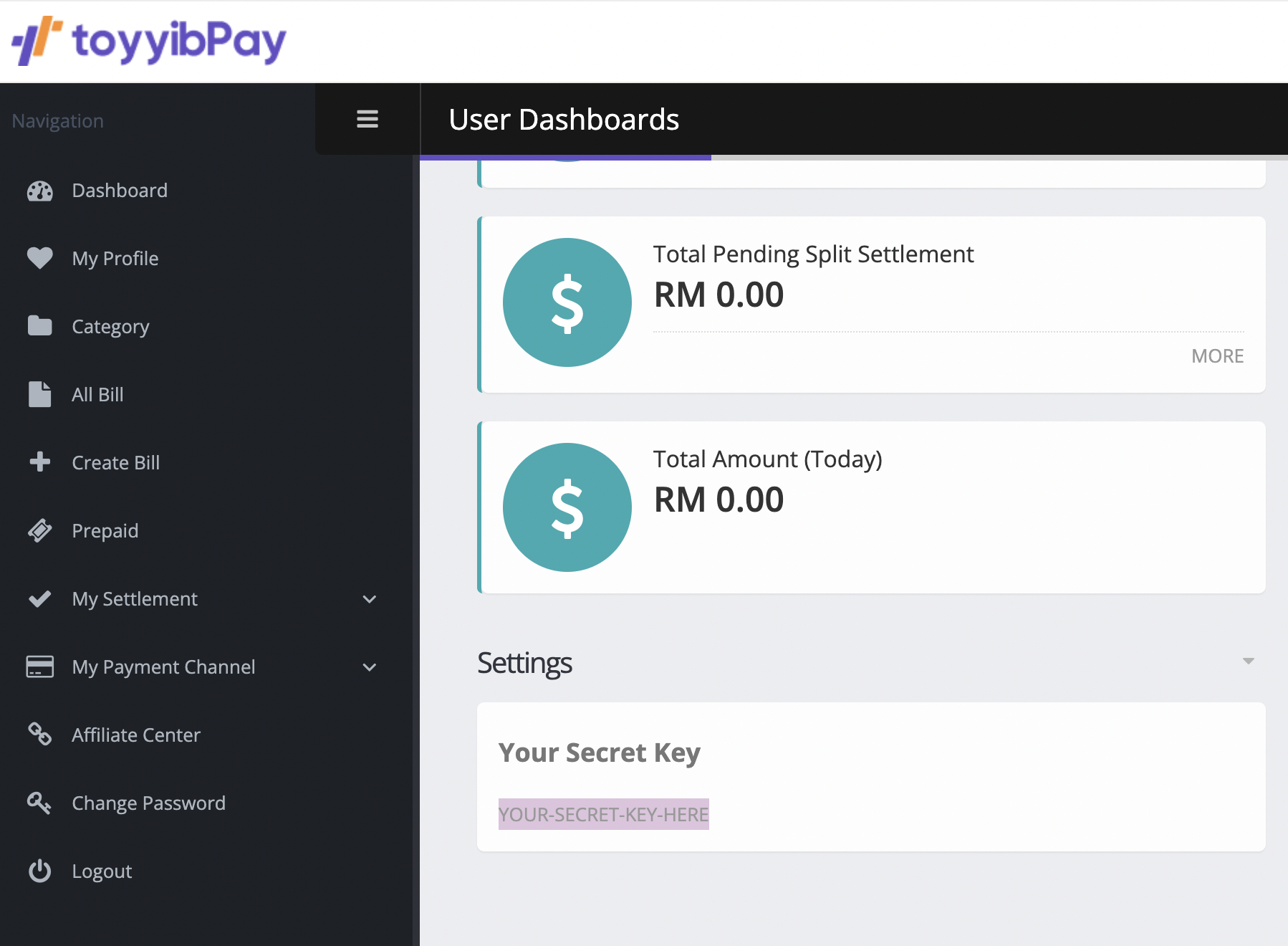Click MORE under Total Pending Split Settlement
Image resolution: width=1288 pixels, height=946 pixels.
[x=1217, y=355]
